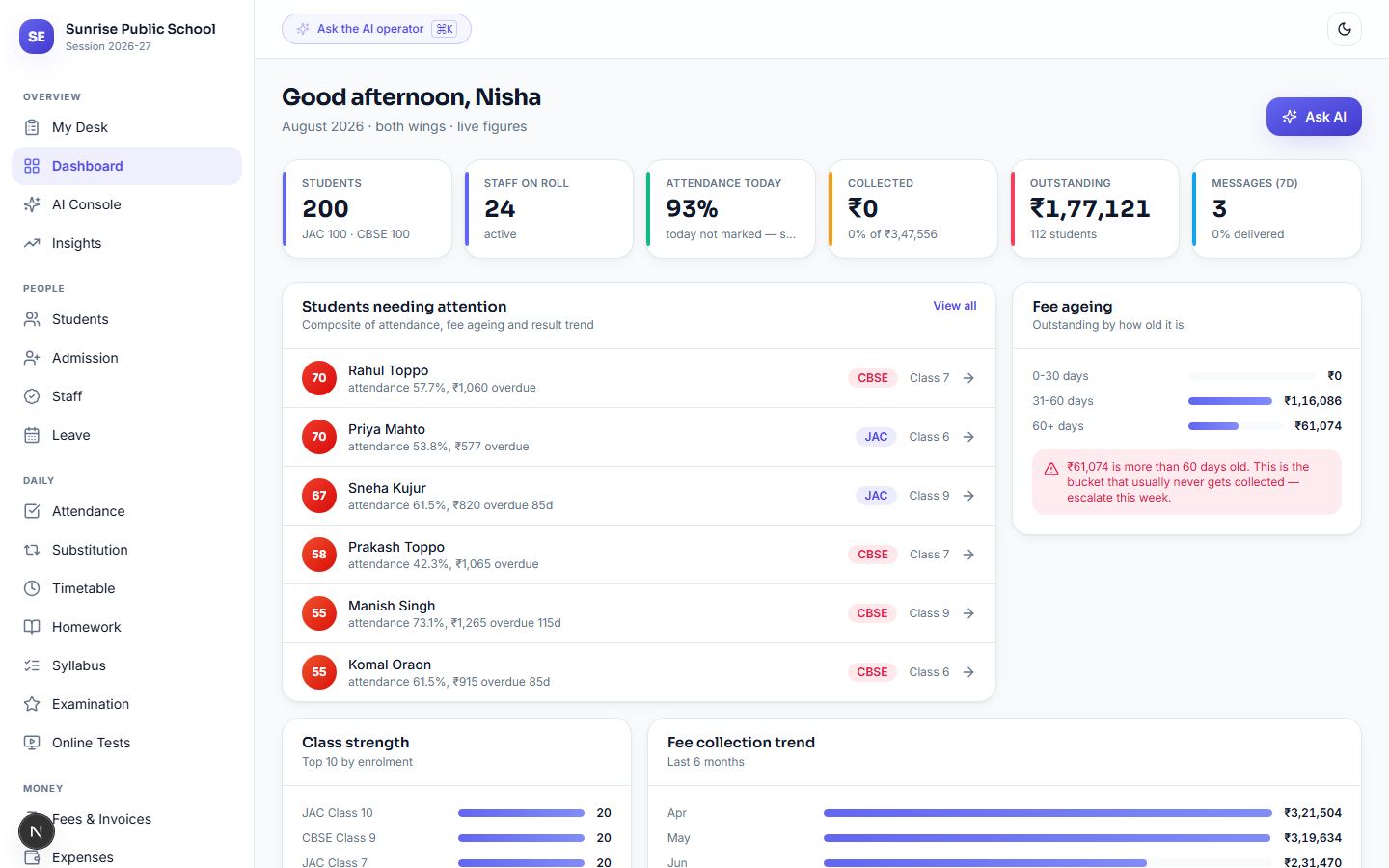Viewport: 1389px width, 868px height.
Task: Click Class 7 label for Prakash Toppo
Action: pos(929,555)
